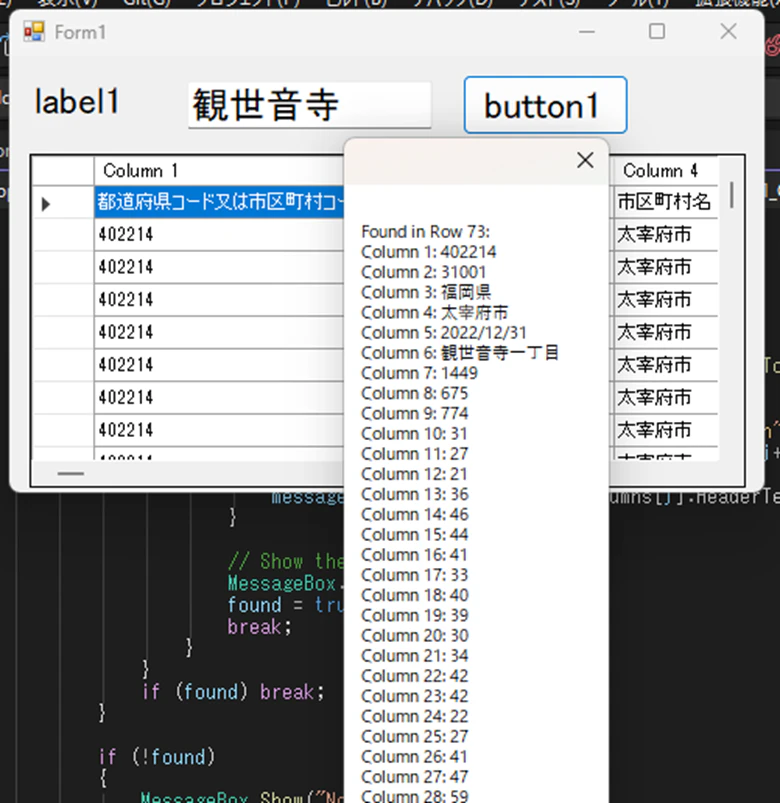The width and height of the screenshot is (780, 803).
Task: Maximize the Form1 window
Action: (657, 32)
